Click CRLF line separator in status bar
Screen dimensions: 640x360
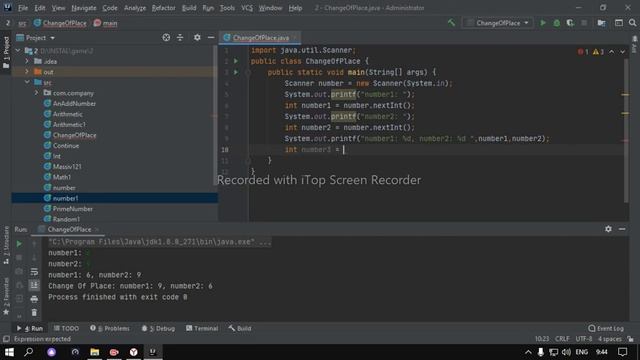coord(562,339)
